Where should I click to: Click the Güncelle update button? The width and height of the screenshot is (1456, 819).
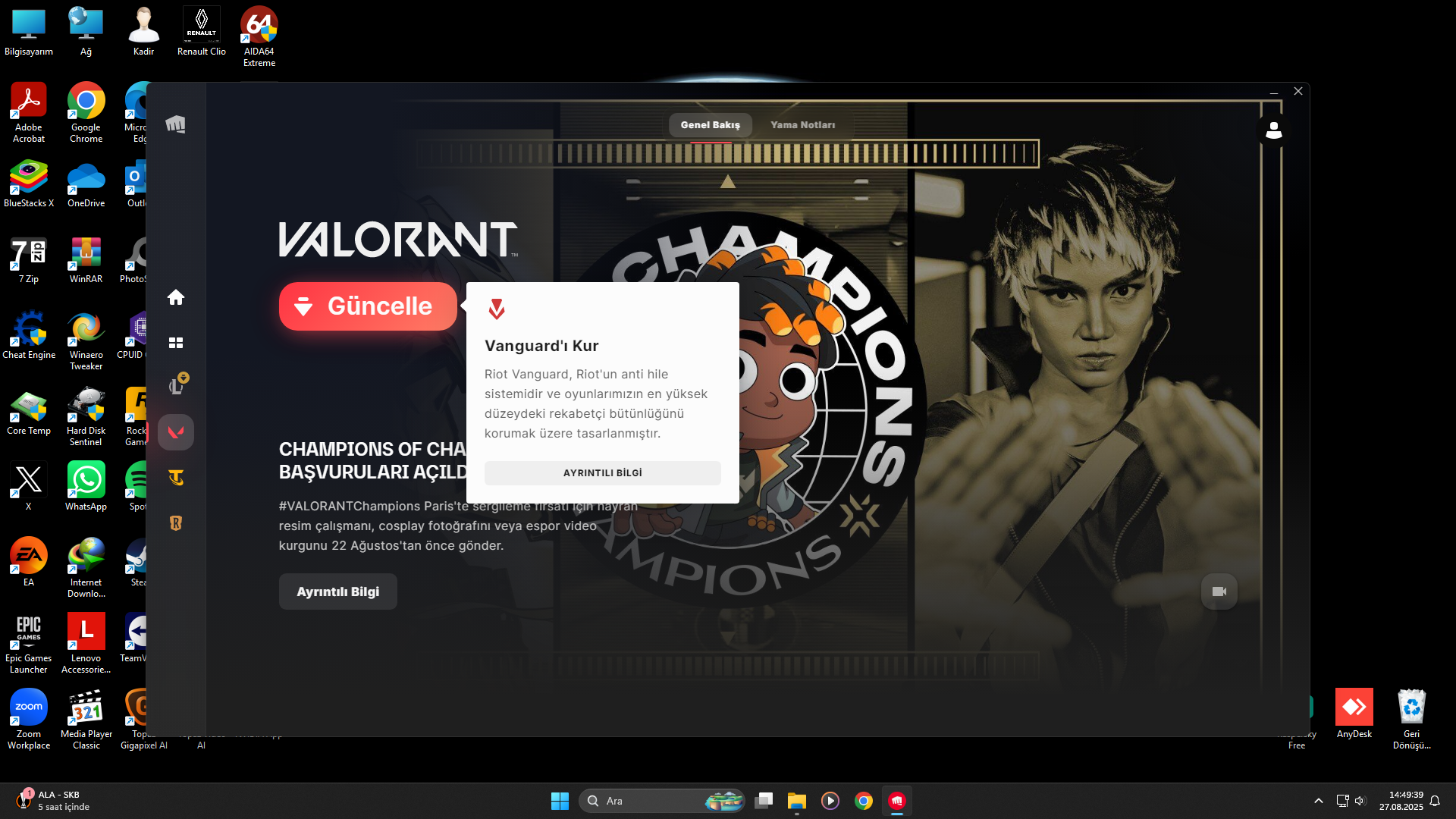tap(368, 306)
